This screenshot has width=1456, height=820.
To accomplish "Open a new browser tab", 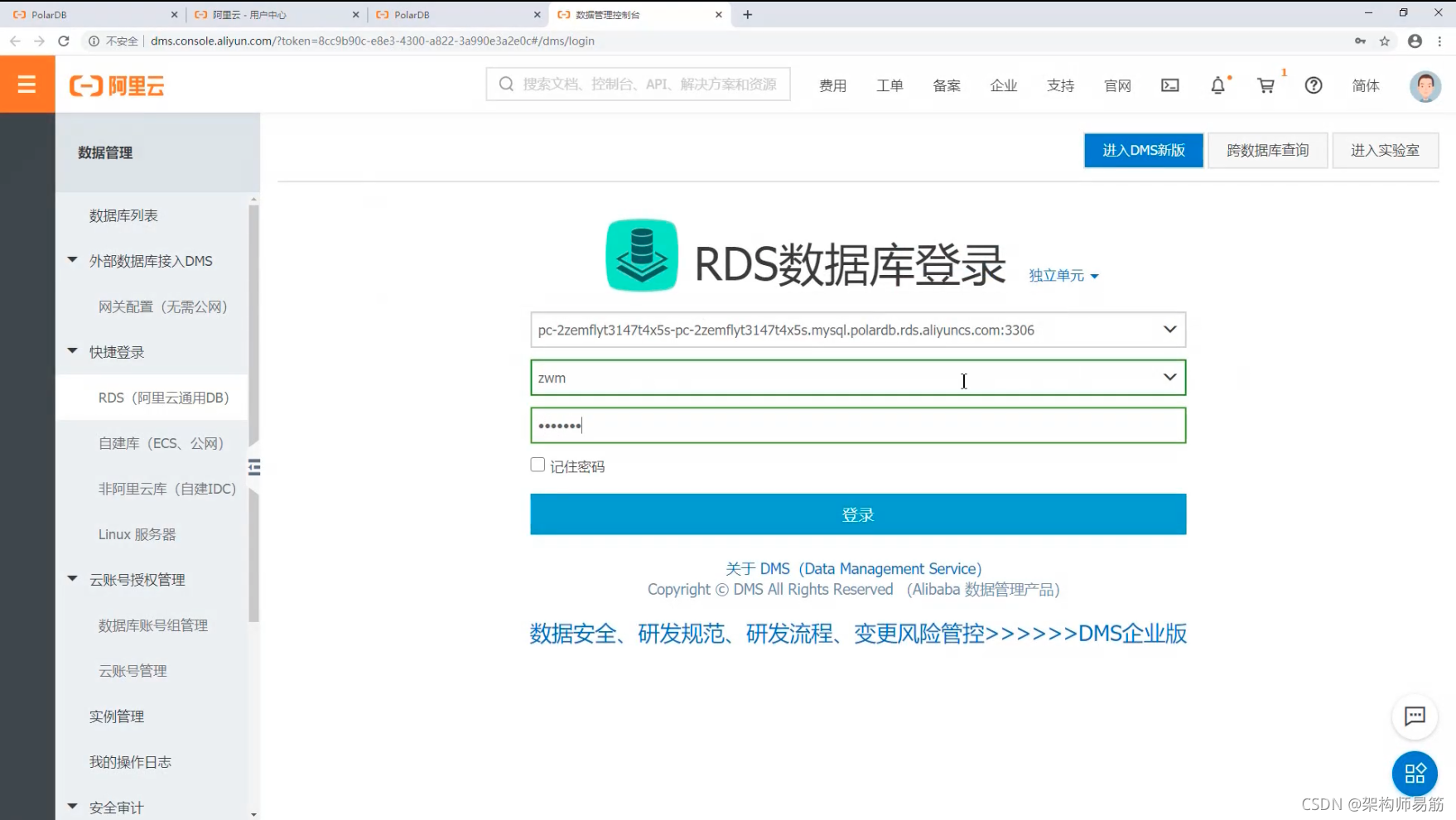I will point(748,14).
